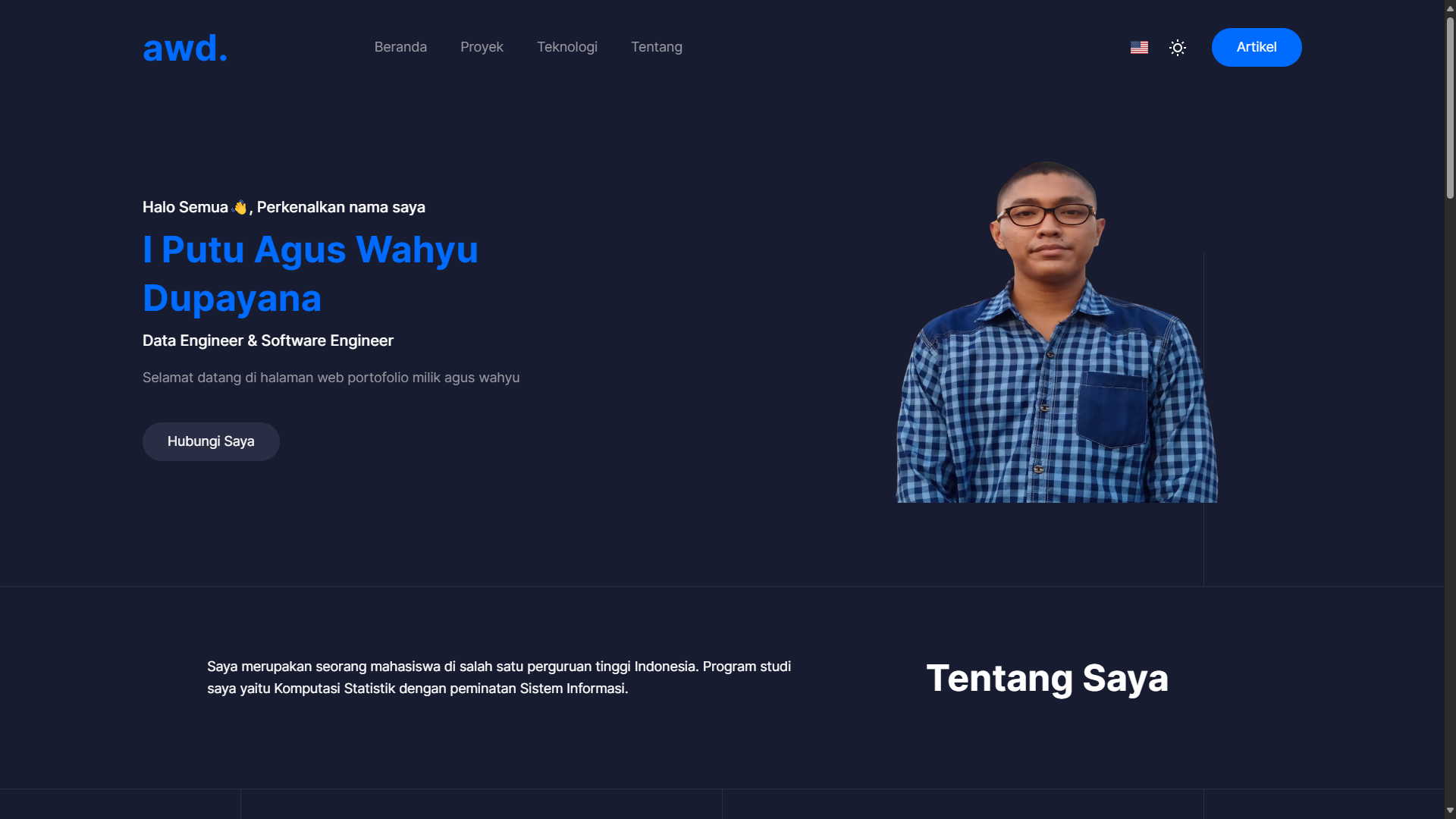Select the Teknologi nav item
Viewport: 1456px width, 819px height.
pyautogui.click(x=567, y=47)
